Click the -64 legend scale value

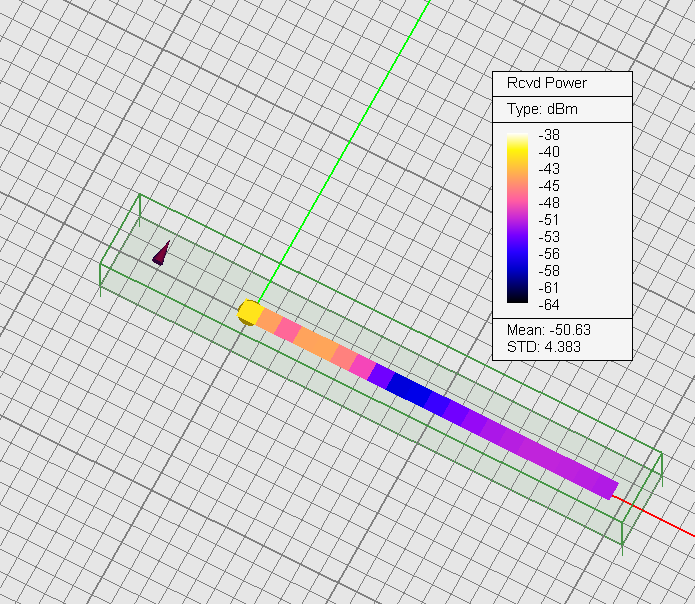point(549,305)
